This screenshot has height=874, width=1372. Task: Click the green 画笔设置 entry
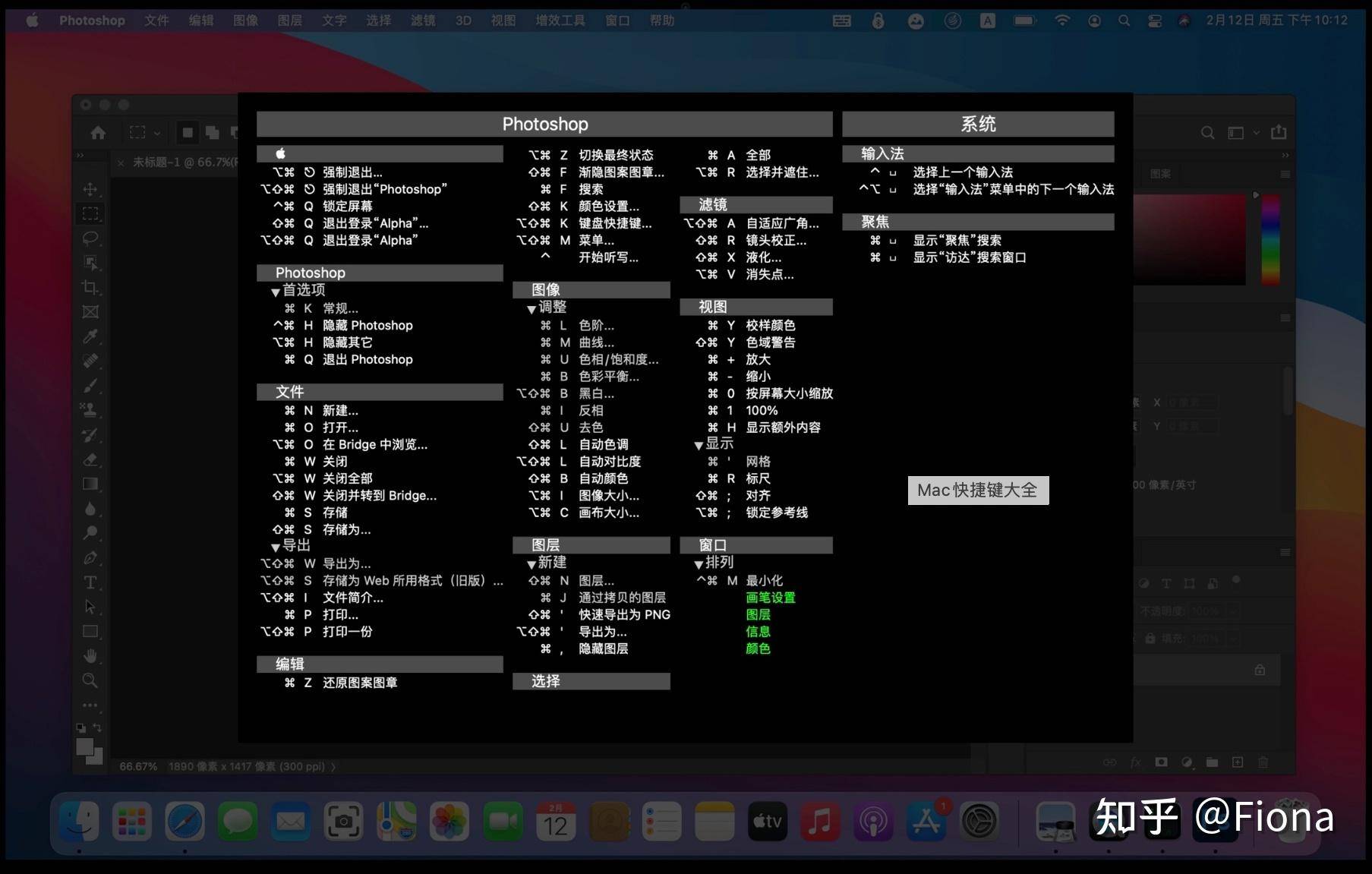771,598
